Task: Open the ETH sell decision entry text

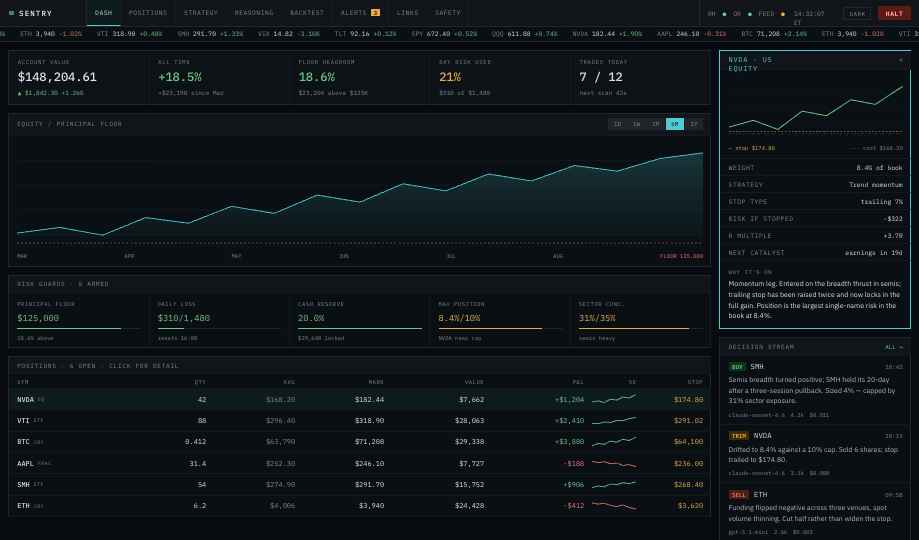Action: click(x=810, y=513)
